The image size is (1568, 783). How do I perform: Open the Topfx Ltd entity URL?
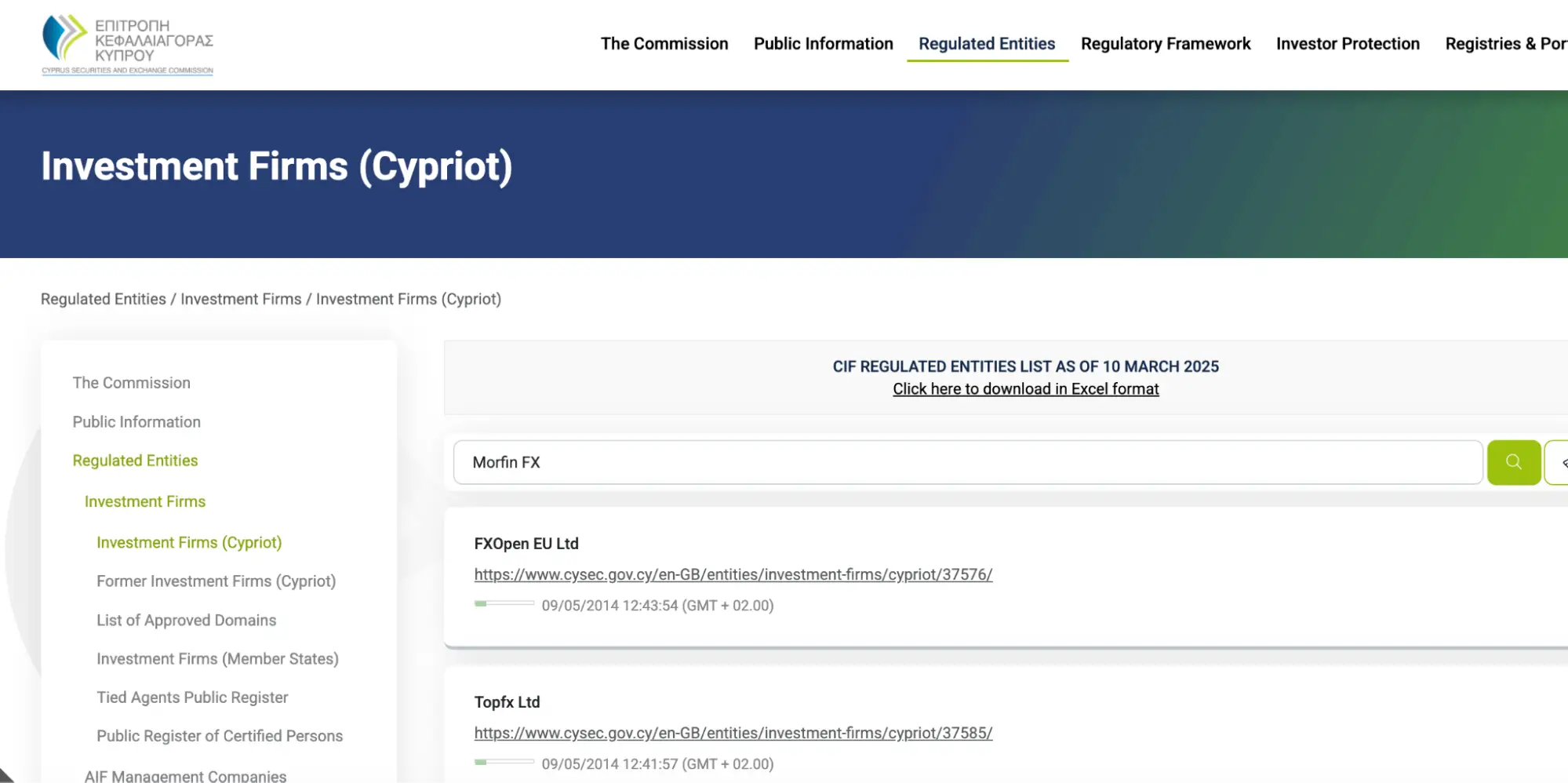[x=733, y=733]
